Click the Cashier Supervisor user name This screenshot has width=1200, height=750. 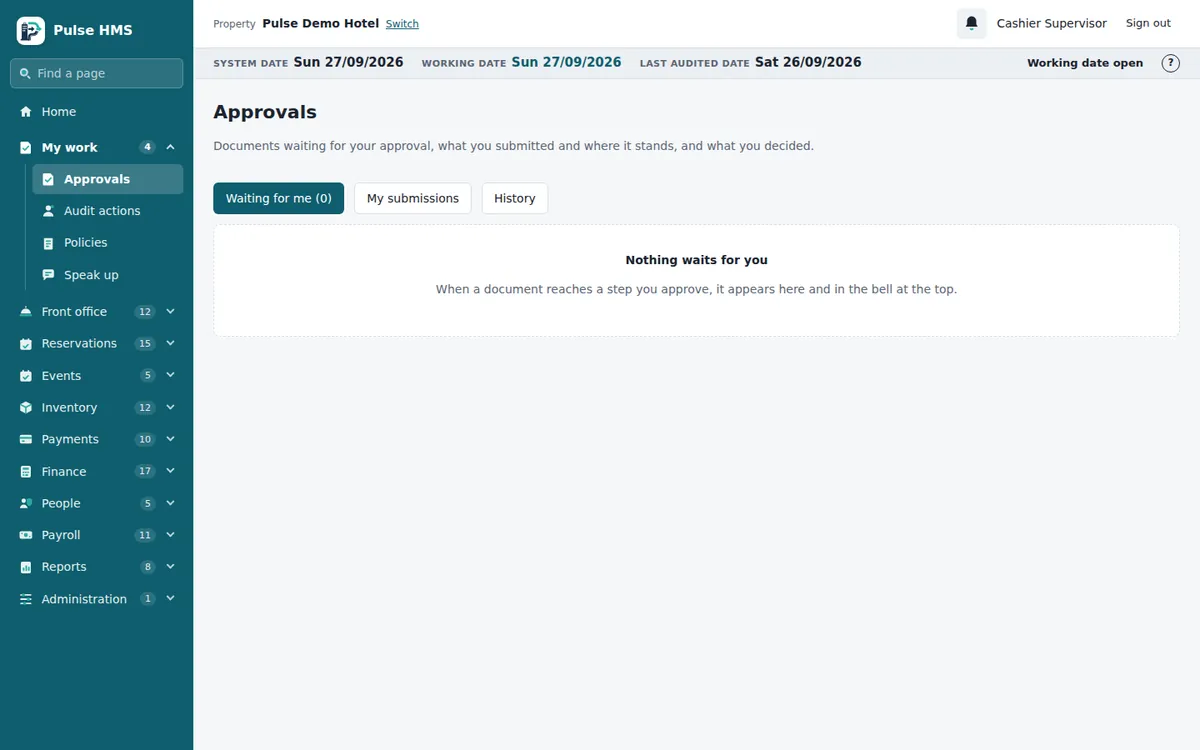[x=1052, y=23]
